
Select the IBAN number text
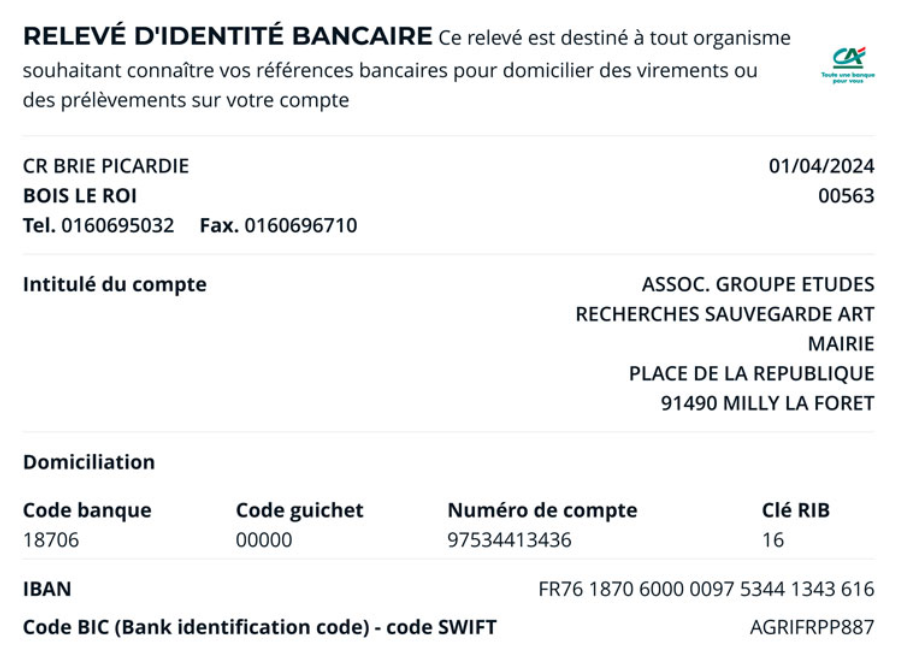click(x=706, y=589)
